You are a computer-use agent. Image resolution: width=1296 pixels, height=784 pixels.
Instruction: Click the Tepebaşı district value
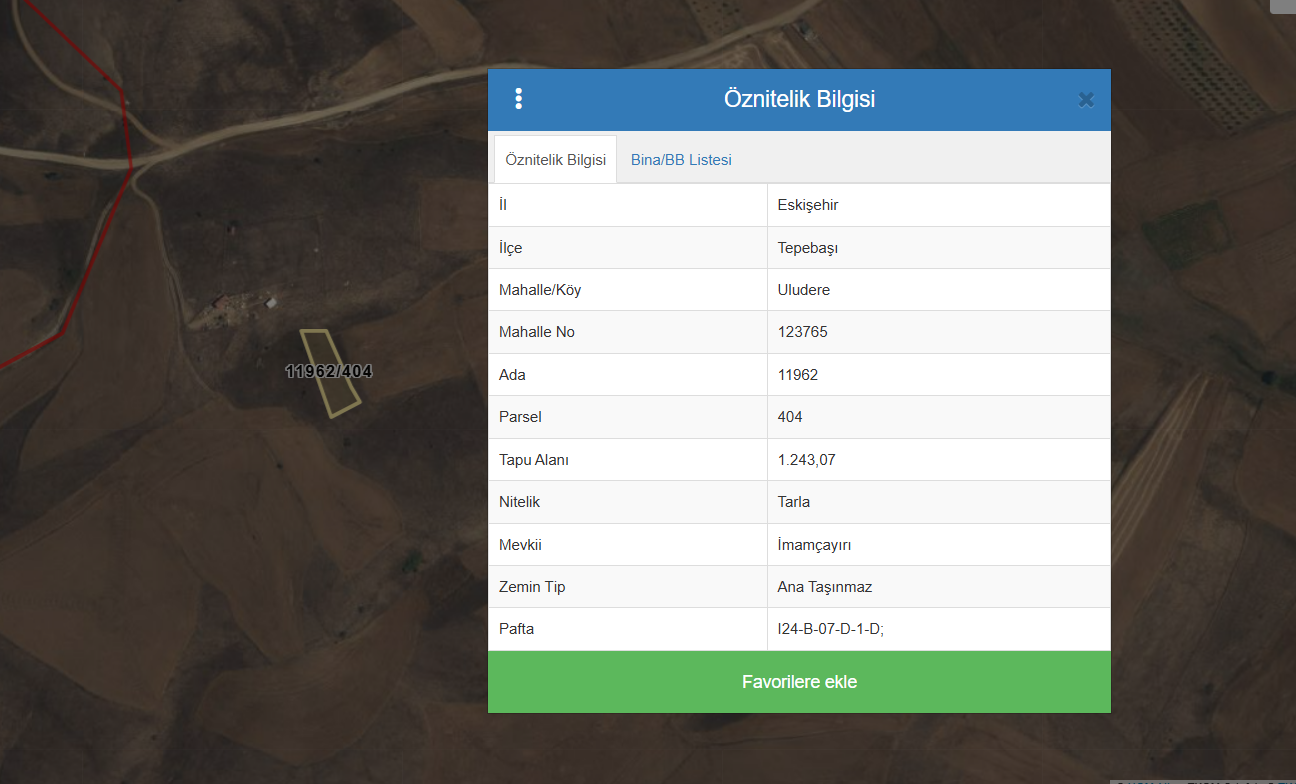(x=807, y=248)
